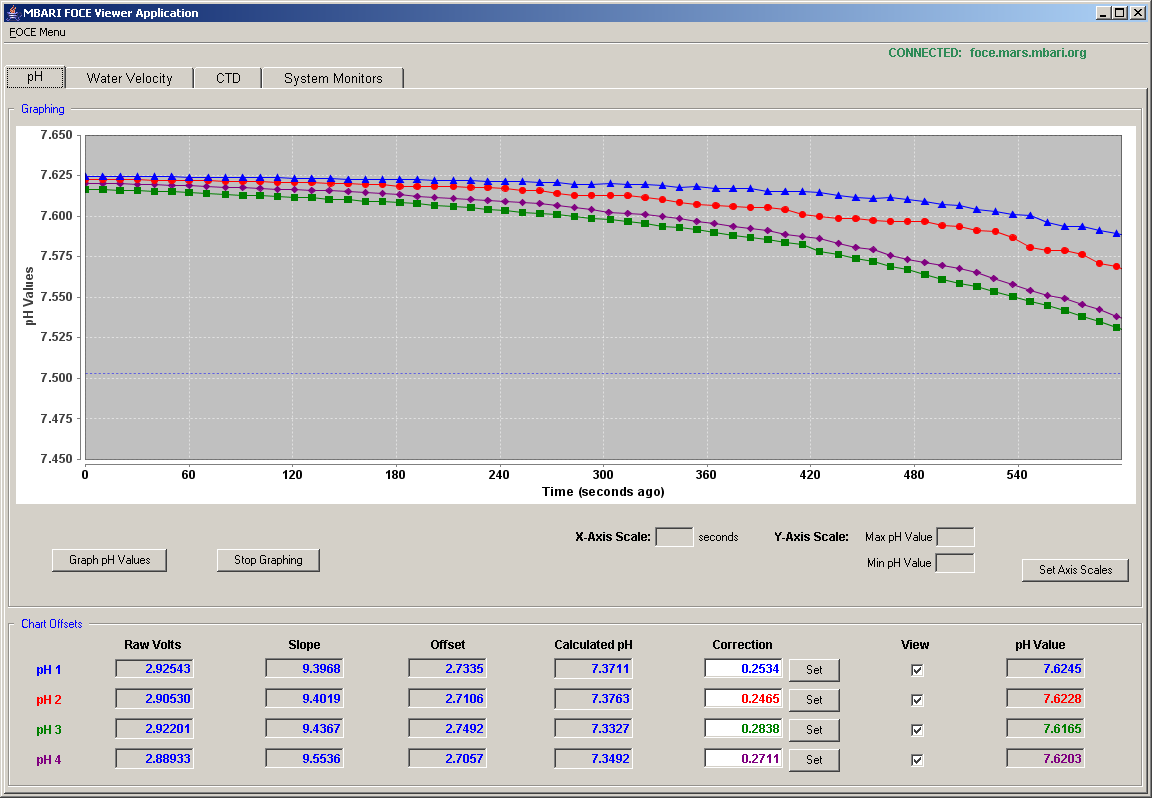Toggle the pH 2 View checkbox

(x=917, y=700)
